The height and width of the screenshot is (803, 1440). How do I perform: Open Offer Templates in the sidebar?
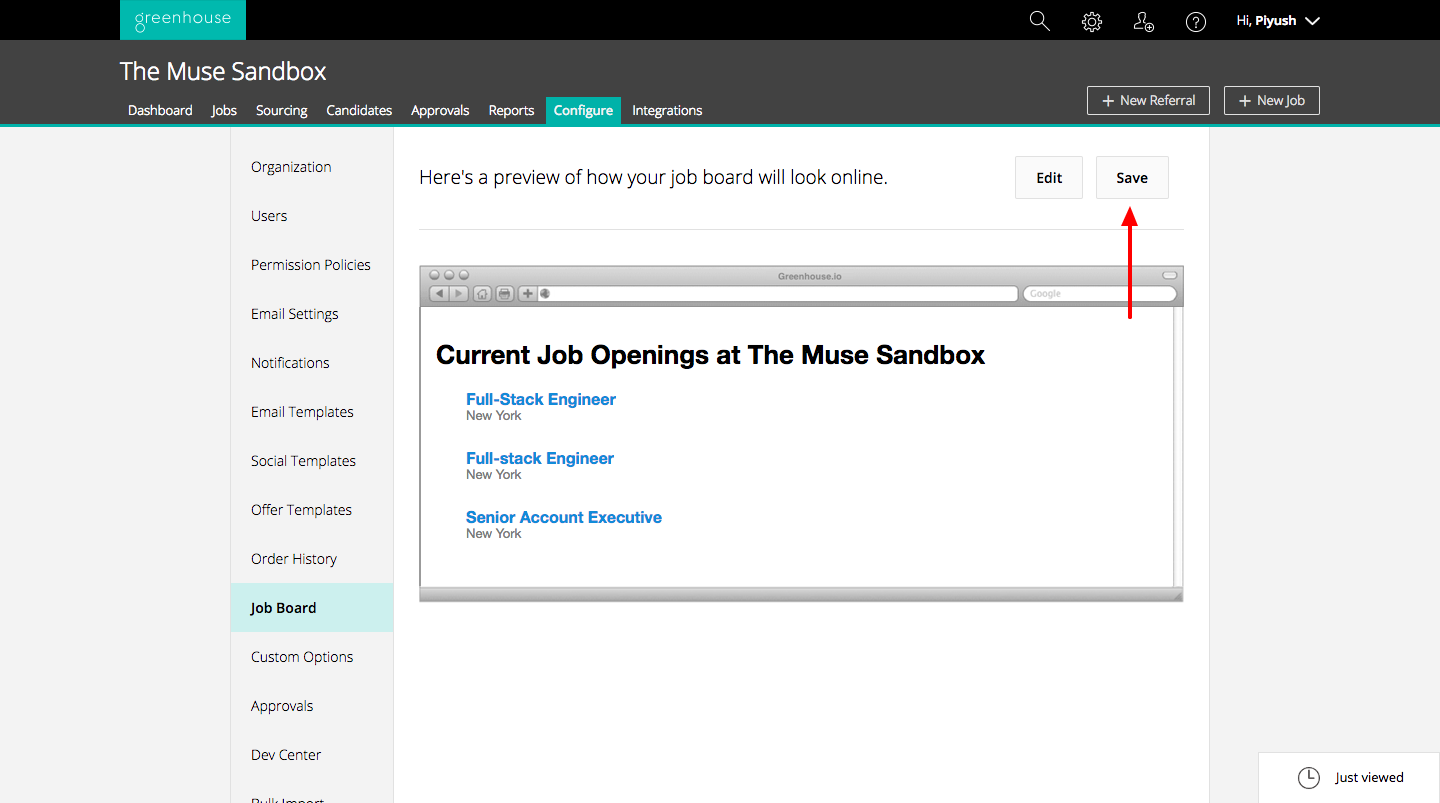tap(312, 510)
